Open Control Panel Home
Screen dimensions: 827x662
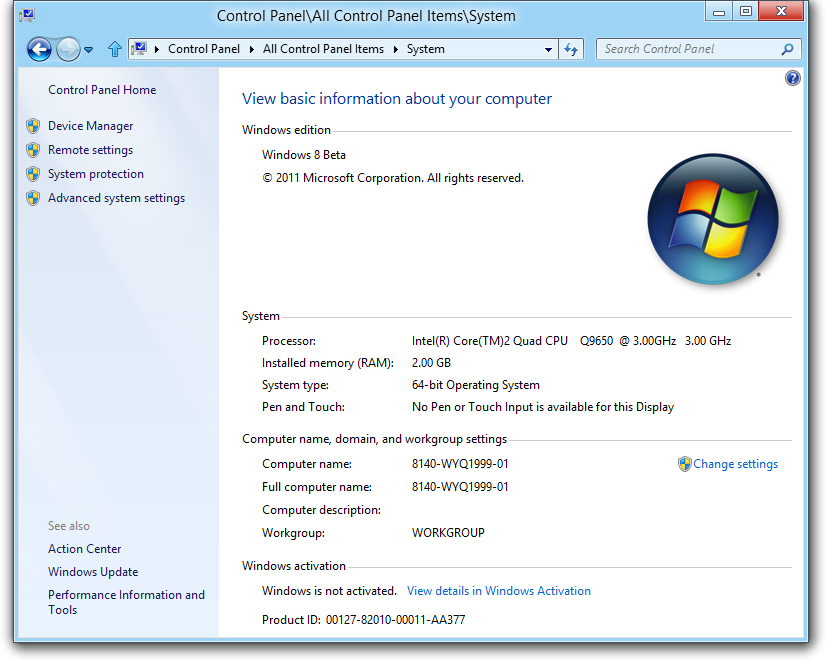pos(102,90)
